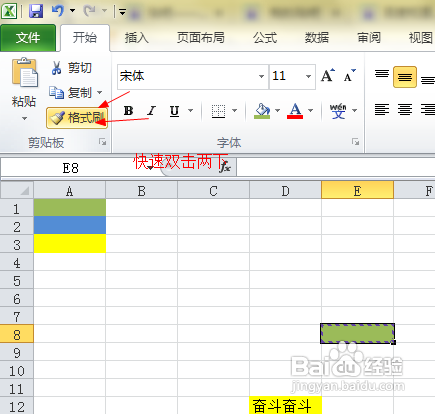Toggle Italic formatting

pos(152,110)
